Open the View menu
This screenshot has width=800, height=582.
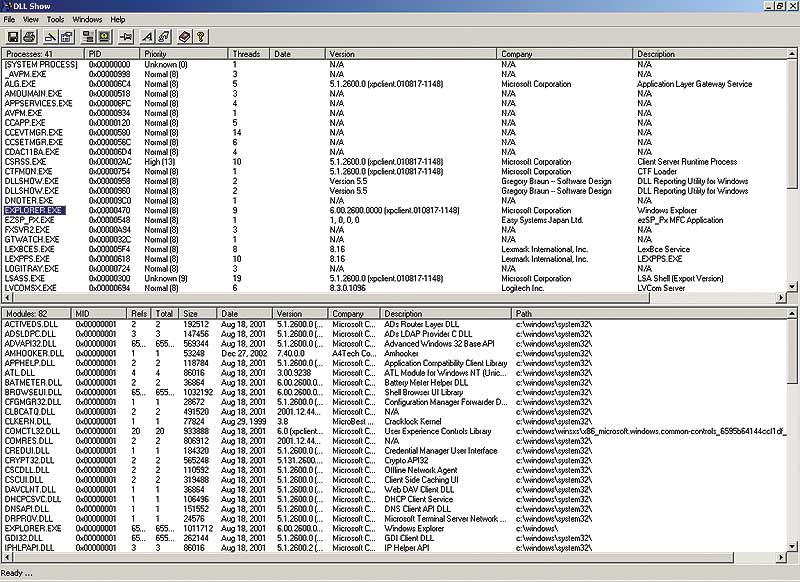click(x=31, y=19)
